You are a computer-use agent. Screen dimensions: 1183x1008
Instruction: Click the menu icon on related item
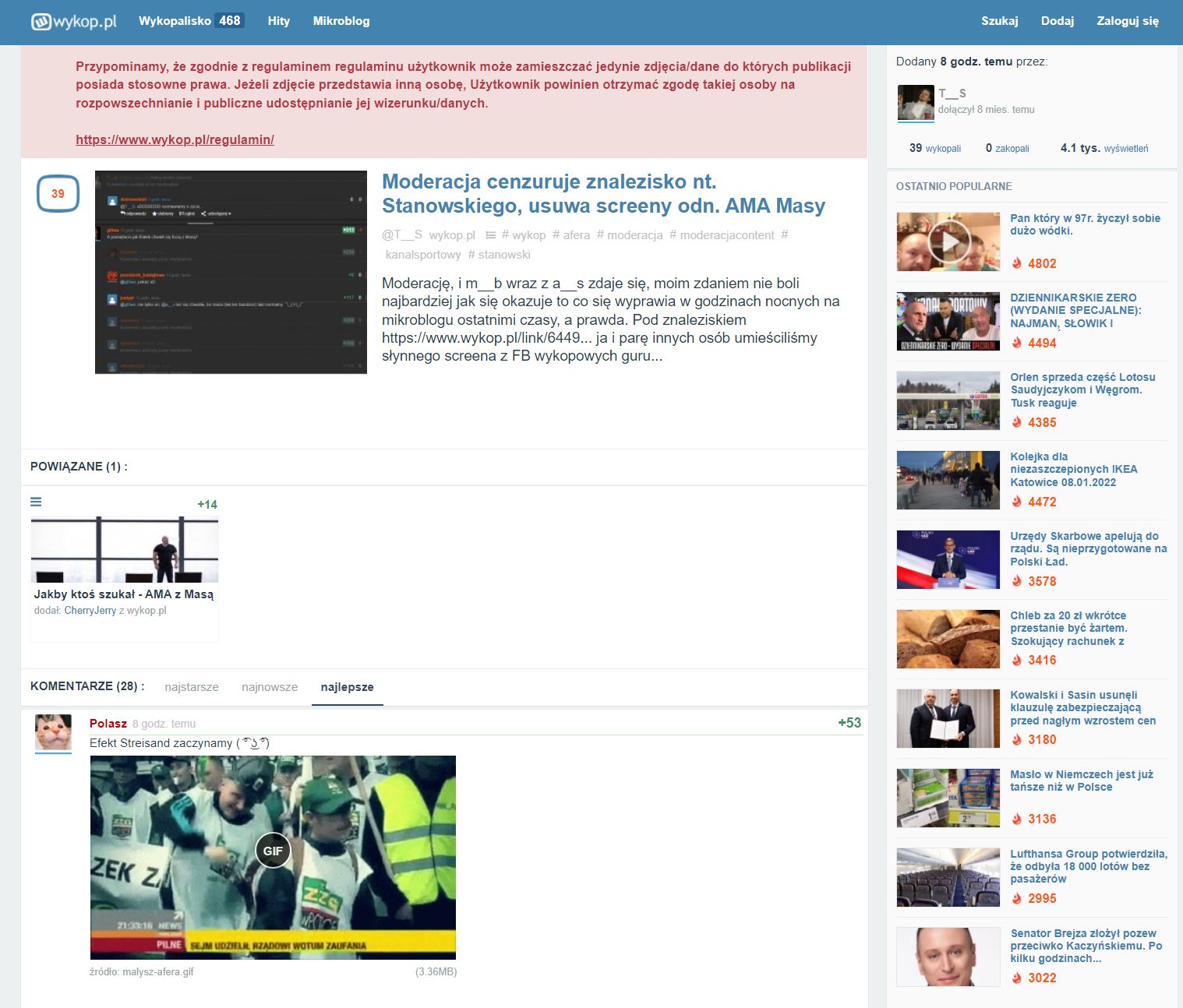pyautogui.click(x=36, y=502)
